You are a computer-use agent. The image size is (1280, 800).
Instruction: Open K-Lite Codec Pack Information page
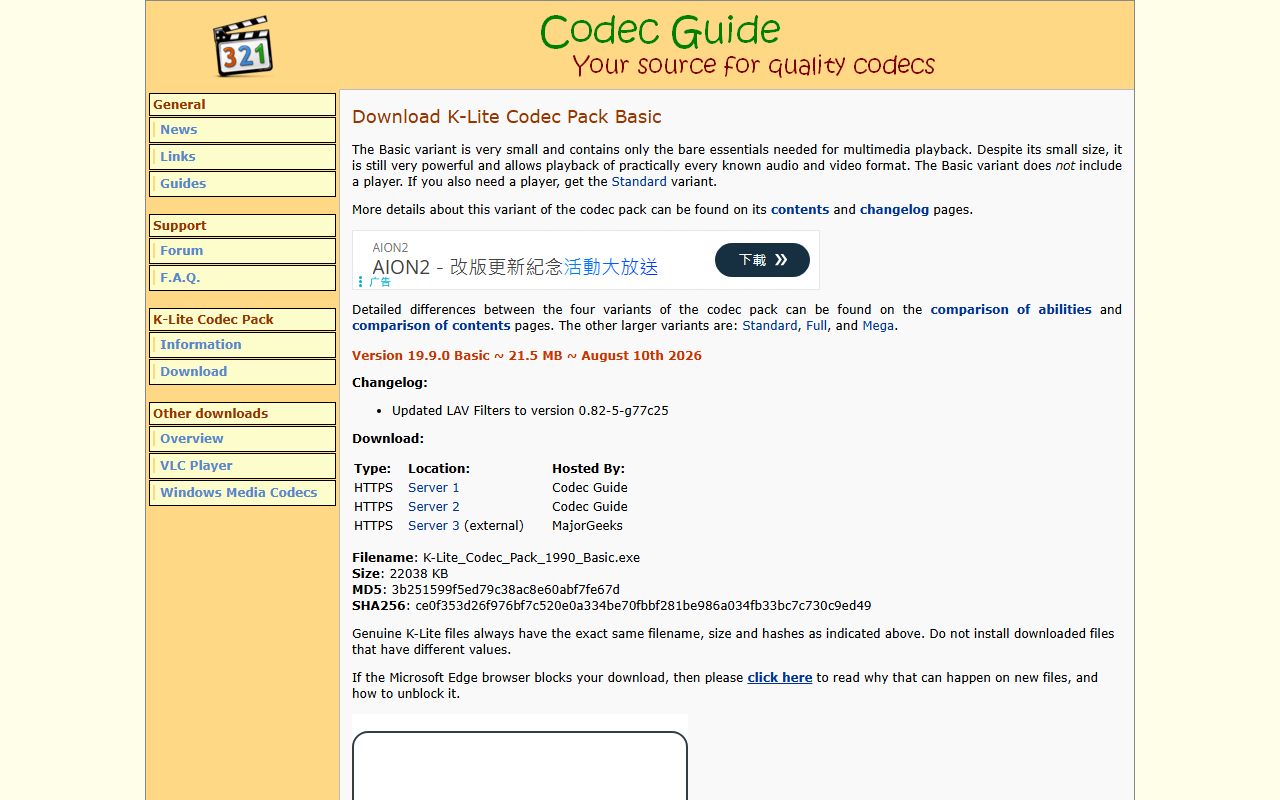[x=243, y=345]
